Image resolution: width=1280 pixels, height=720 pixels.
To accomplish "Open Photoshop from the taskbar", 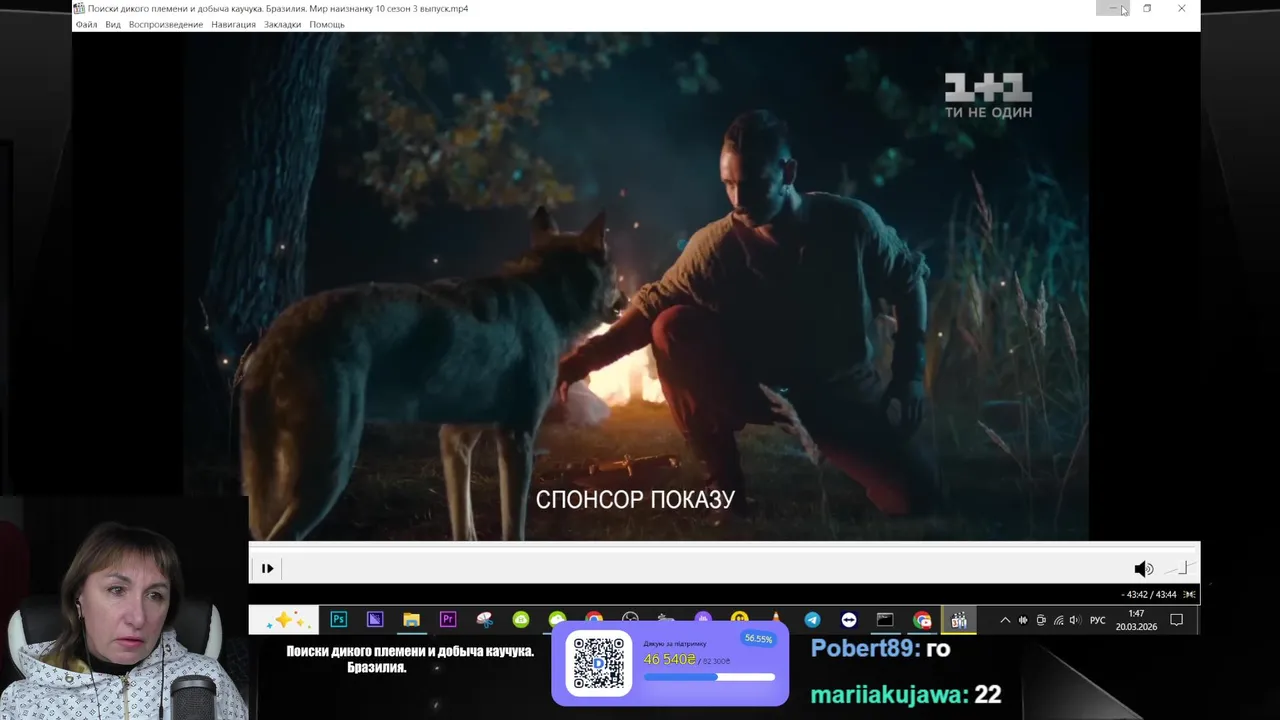I will 339,620.
